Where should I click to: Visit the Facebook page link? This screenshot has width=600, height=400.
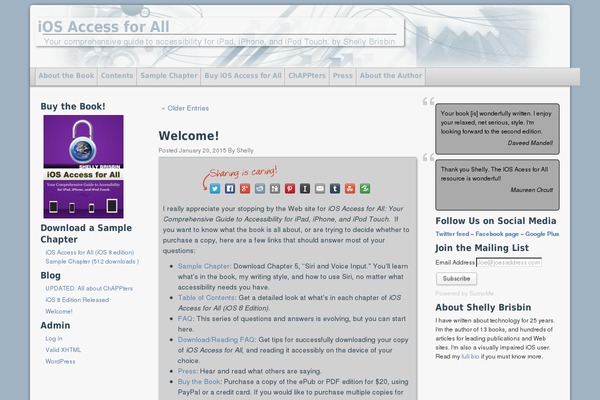pos(497,234)
